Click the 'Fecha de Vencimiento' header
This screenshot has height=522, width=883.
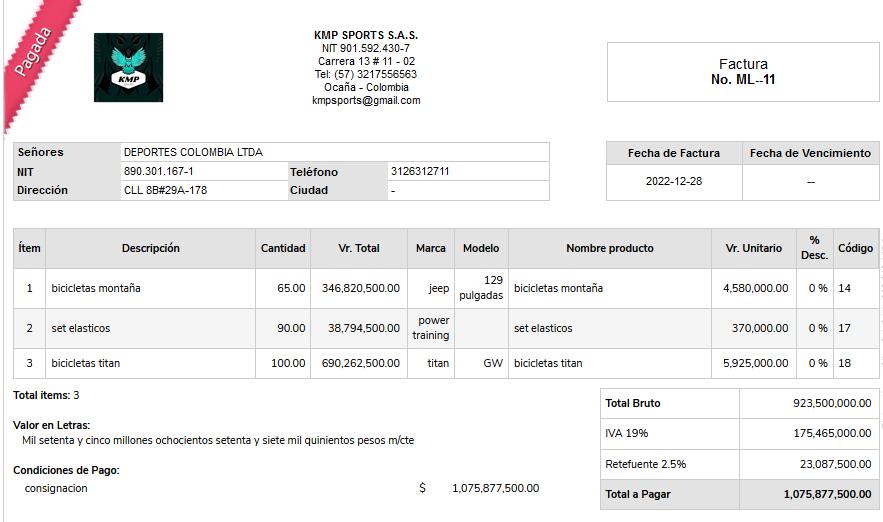pyautogui.click(x=810, y=153)
